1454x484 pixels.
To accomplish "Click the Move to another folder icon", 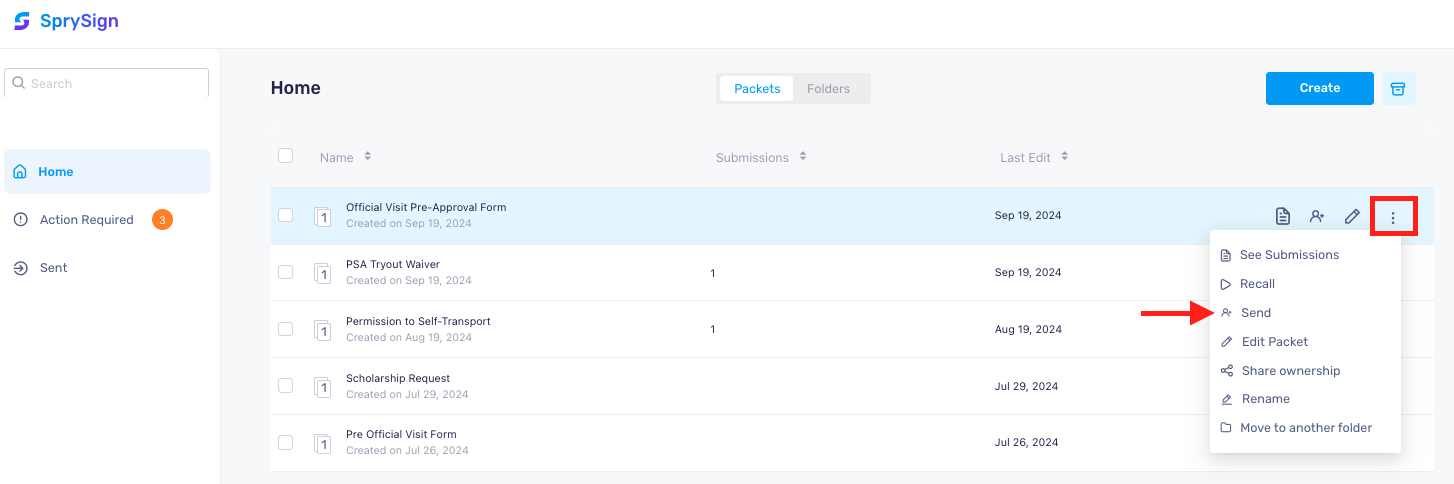I will [1226, 428].
